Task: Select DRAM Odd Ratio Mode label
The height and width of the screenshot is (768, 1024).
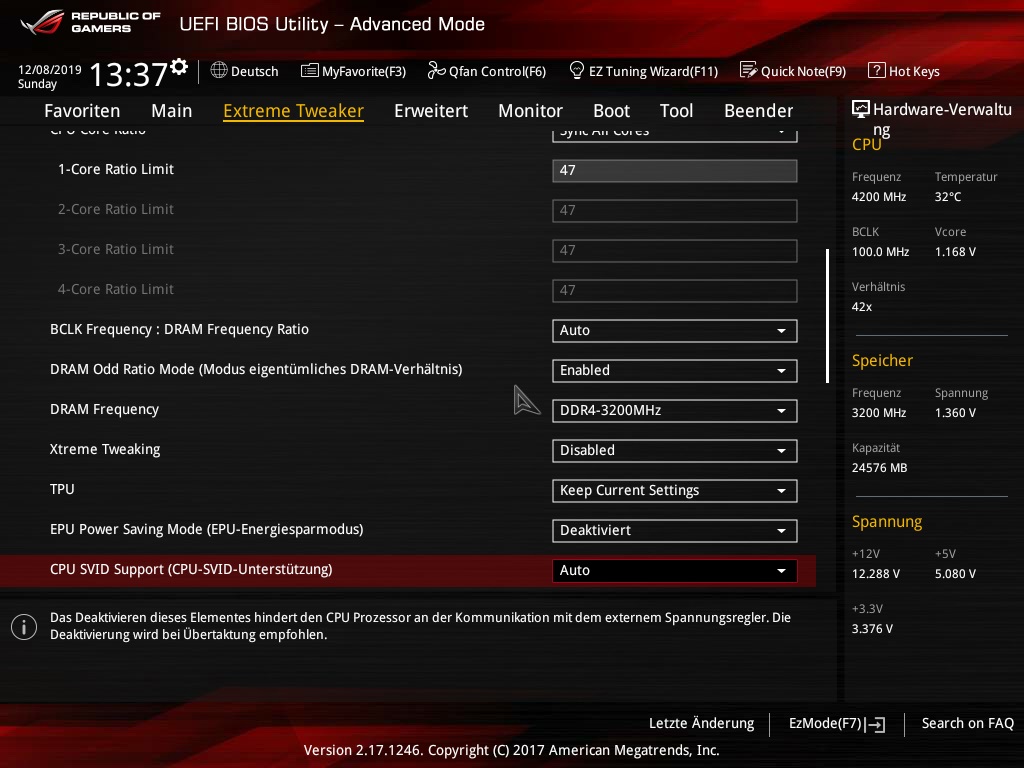Action: coord(256,370)
